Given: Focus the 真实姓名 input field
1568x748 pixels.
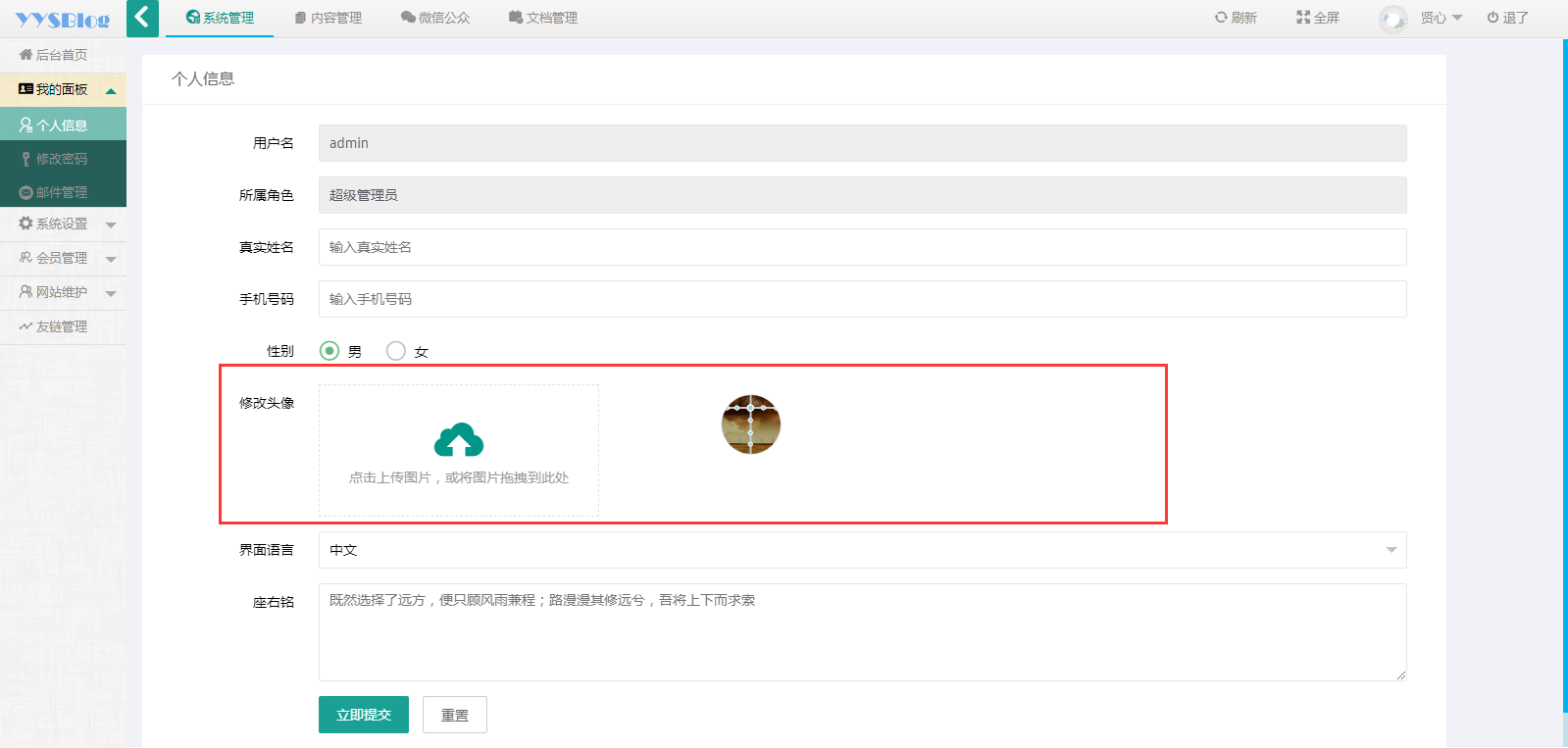Looking at the screenshot, I should coord(862,247).
